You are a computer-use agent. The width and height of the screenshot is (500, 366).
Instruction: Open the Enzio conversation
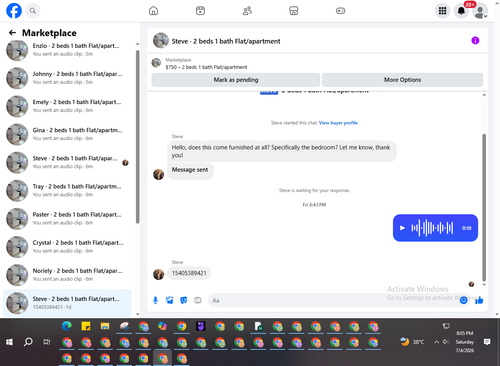click(x=68, y=50)
